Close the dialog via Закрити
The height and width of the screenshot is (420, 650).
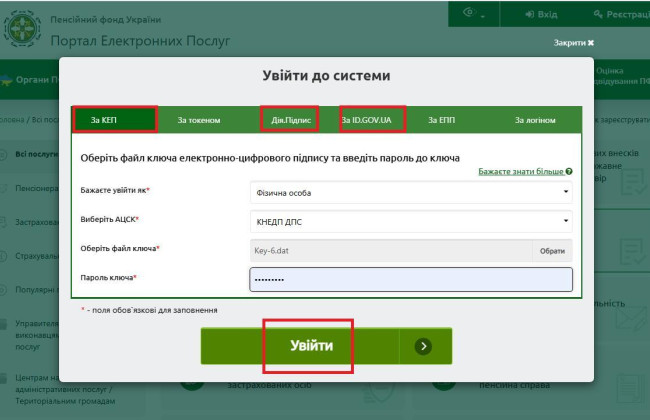point(574,43)
